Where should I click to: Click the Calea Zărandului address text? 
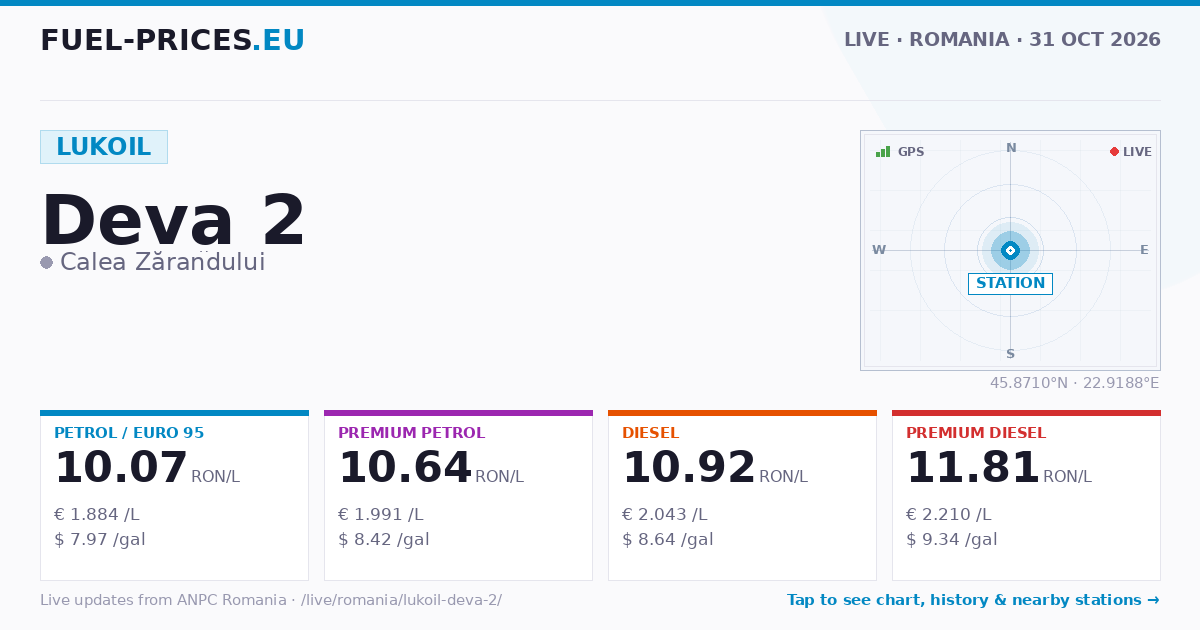click(163, 262)
